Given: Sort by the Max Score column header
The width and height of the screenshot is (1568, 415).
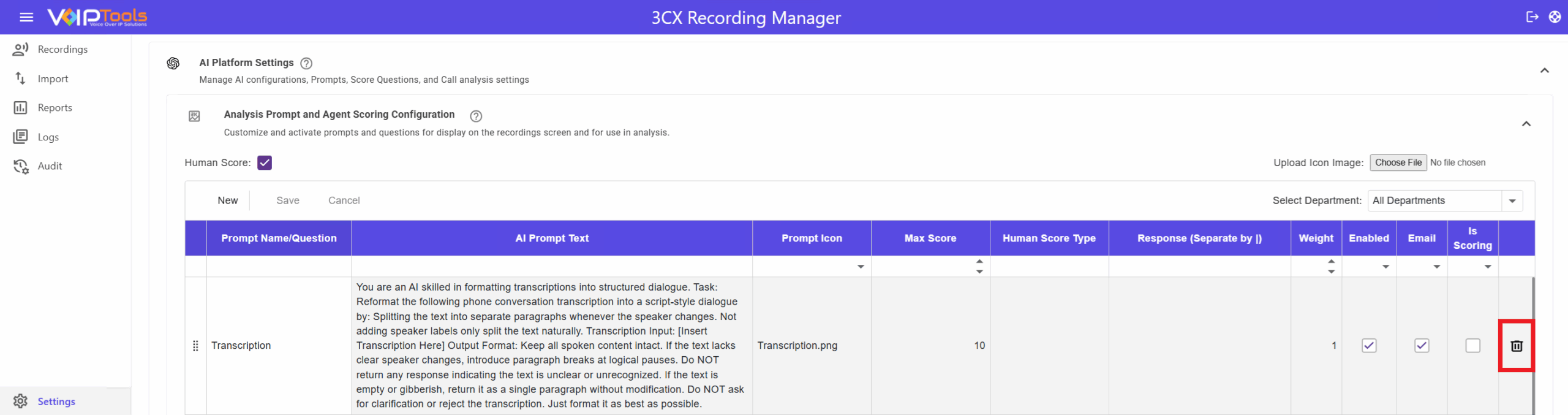Looking at the screenshot, I should click(x=930, y=238).
